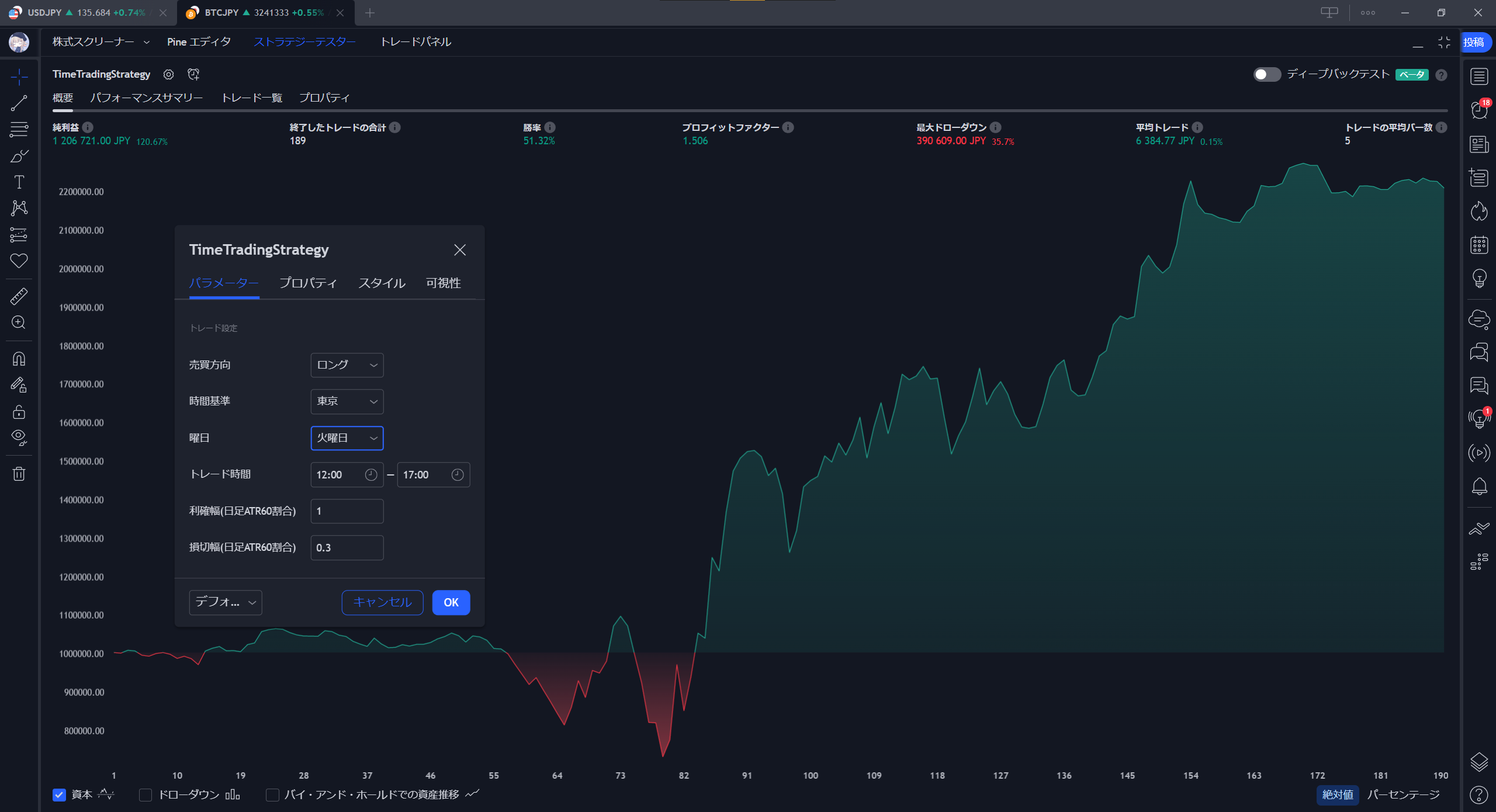Open the calendar panel in right sidebar
Viewport: 1496px width, 812px height.
click(x=1479, y=245)
